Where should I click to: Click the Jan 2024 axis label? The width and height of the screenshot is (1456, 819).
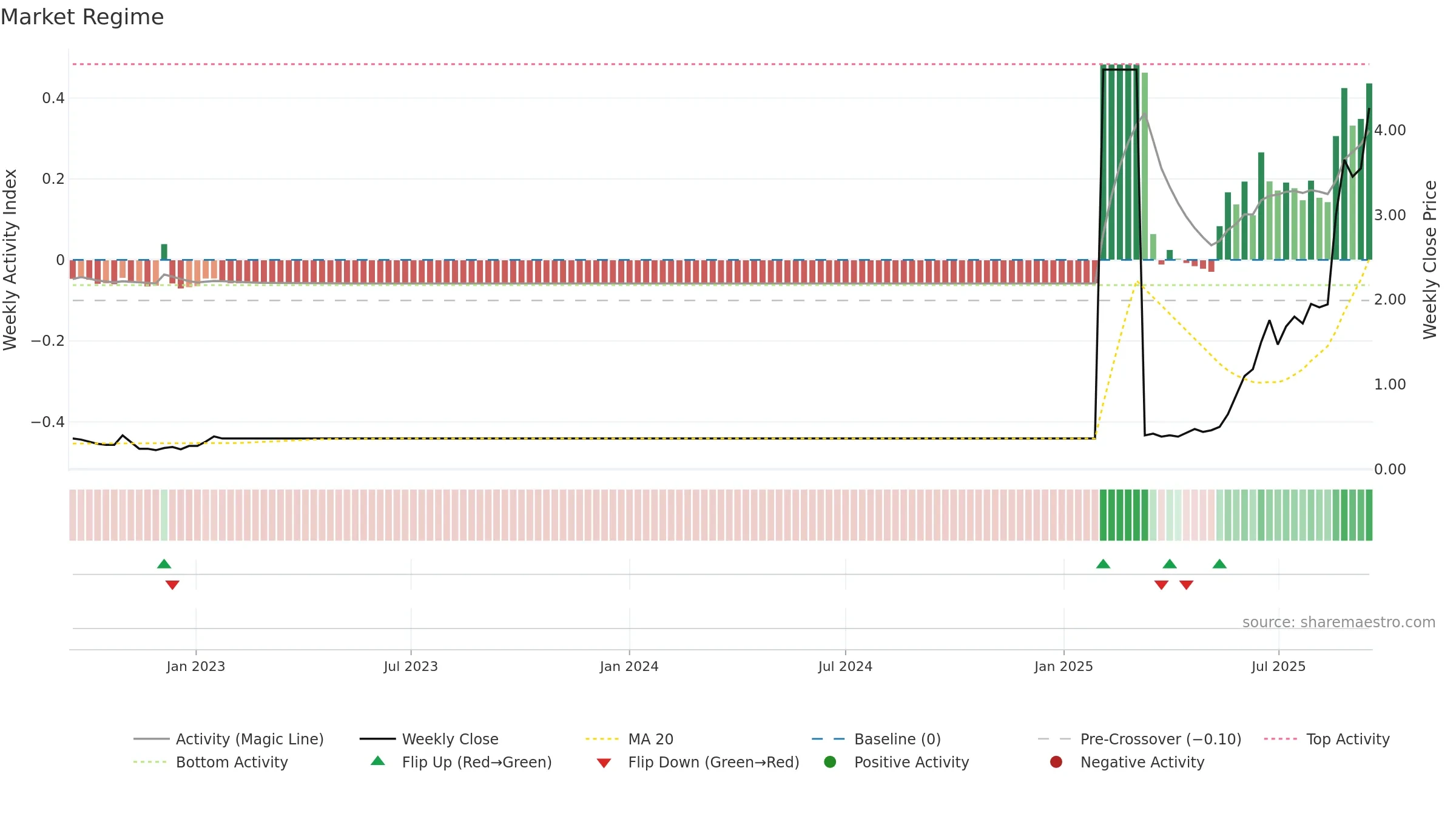[x=629, y=666]
